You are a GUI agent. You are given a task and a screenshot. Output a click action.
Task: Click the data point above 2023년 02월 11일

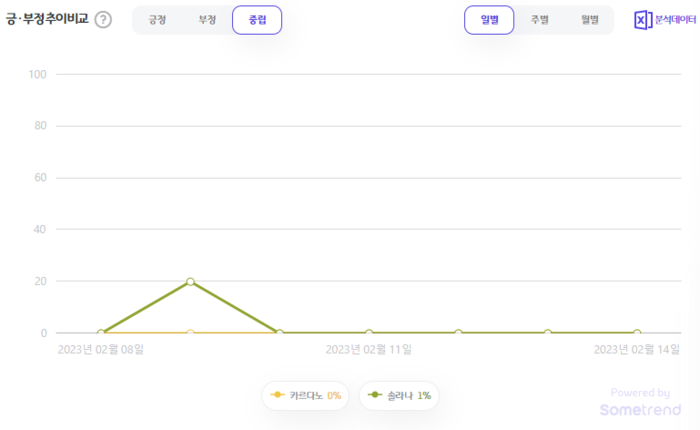coord(369,333)
